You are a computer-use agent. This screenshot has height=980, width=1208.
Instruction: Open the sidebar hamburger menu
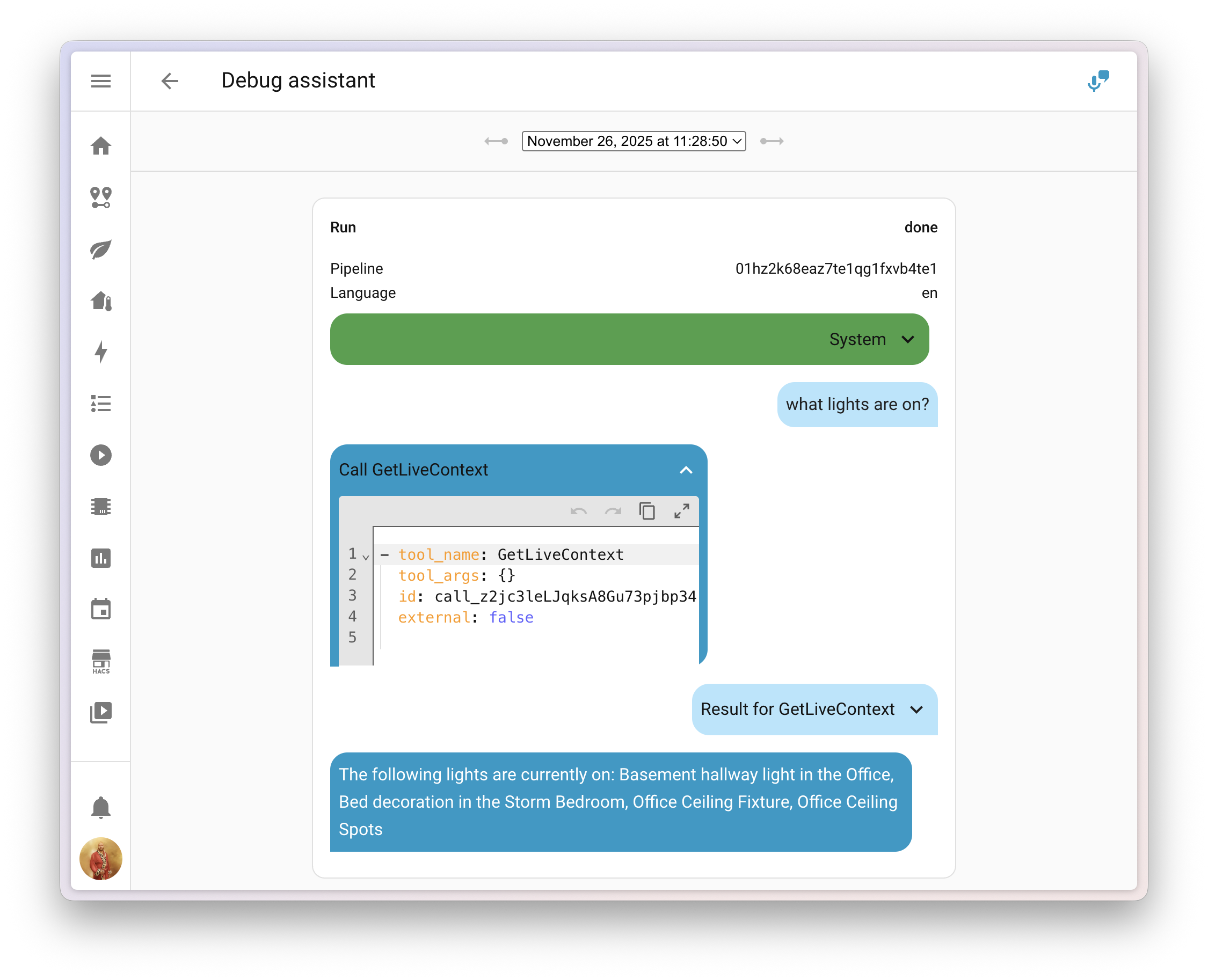pos(100,81)
